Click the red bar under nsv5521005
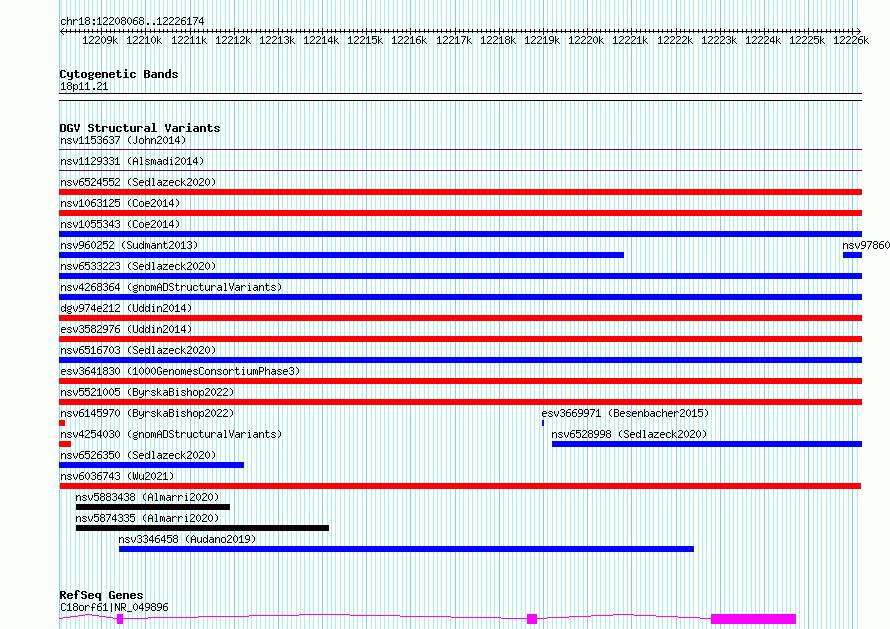The height and width of the screenshot is (629, 890). pyautogui.click(x=460, y=402)
